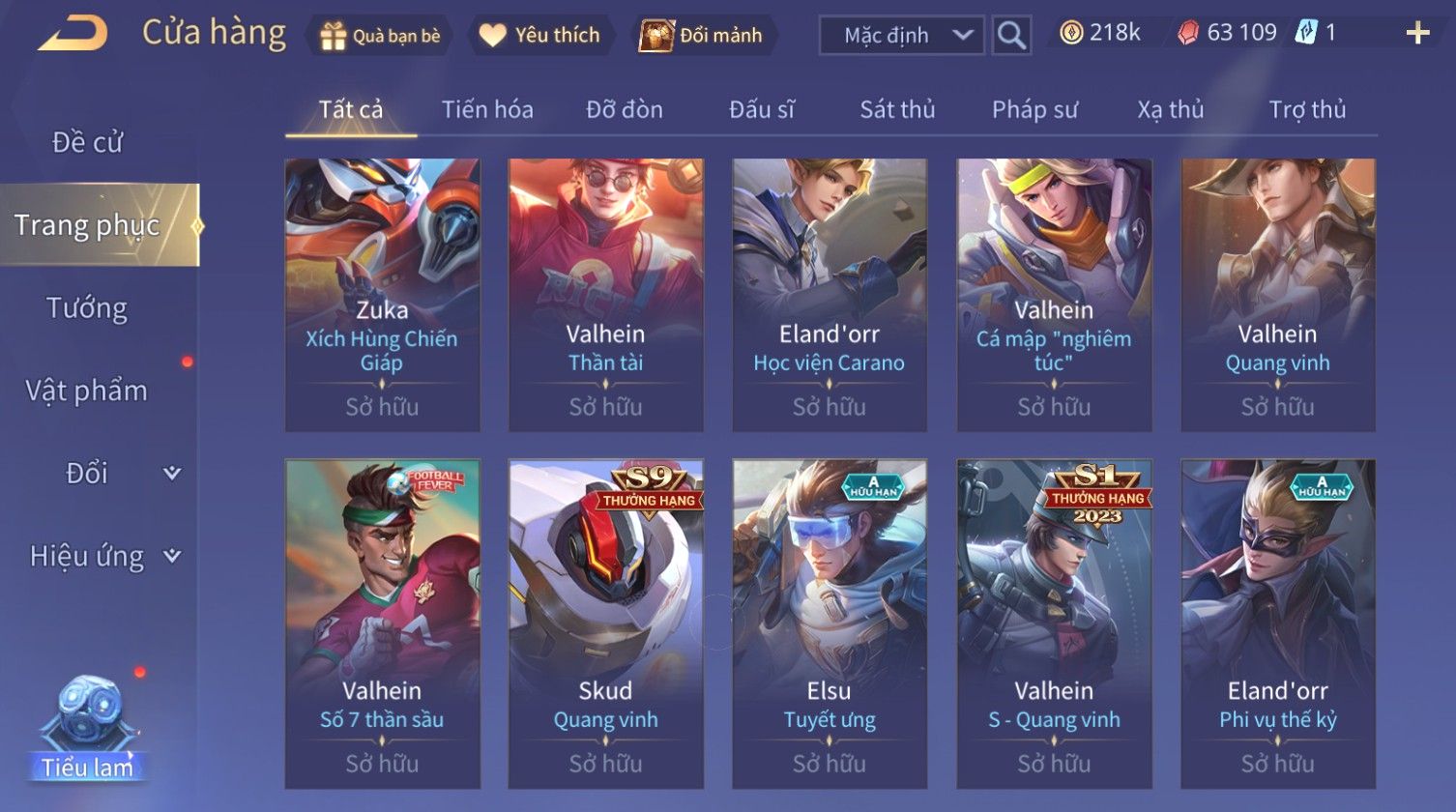Open the Đề cử sidebar entry
1456x812 pixels.
pyautogui.click(x=87, y=142)
